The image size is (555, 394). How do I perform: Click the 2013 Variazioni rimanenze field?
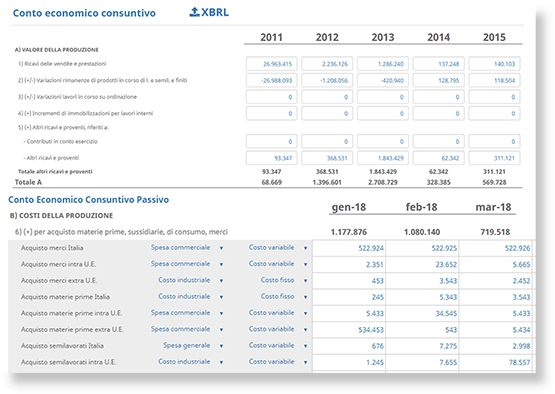tap(383, 80)
